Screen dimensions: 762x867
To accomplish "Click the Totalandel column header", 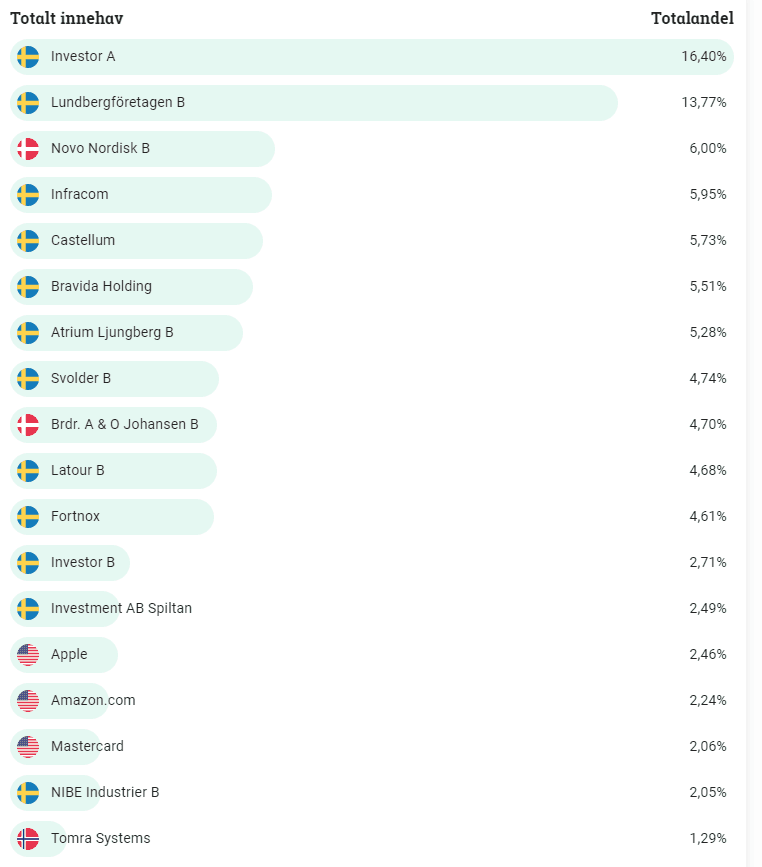I will point(692,18).
